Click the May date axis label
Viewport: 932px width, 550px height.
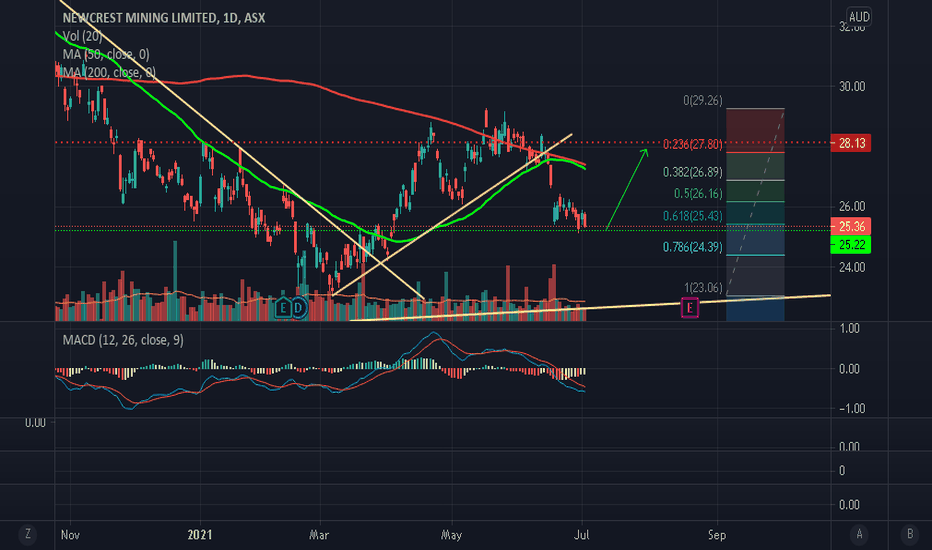(451, 535)
